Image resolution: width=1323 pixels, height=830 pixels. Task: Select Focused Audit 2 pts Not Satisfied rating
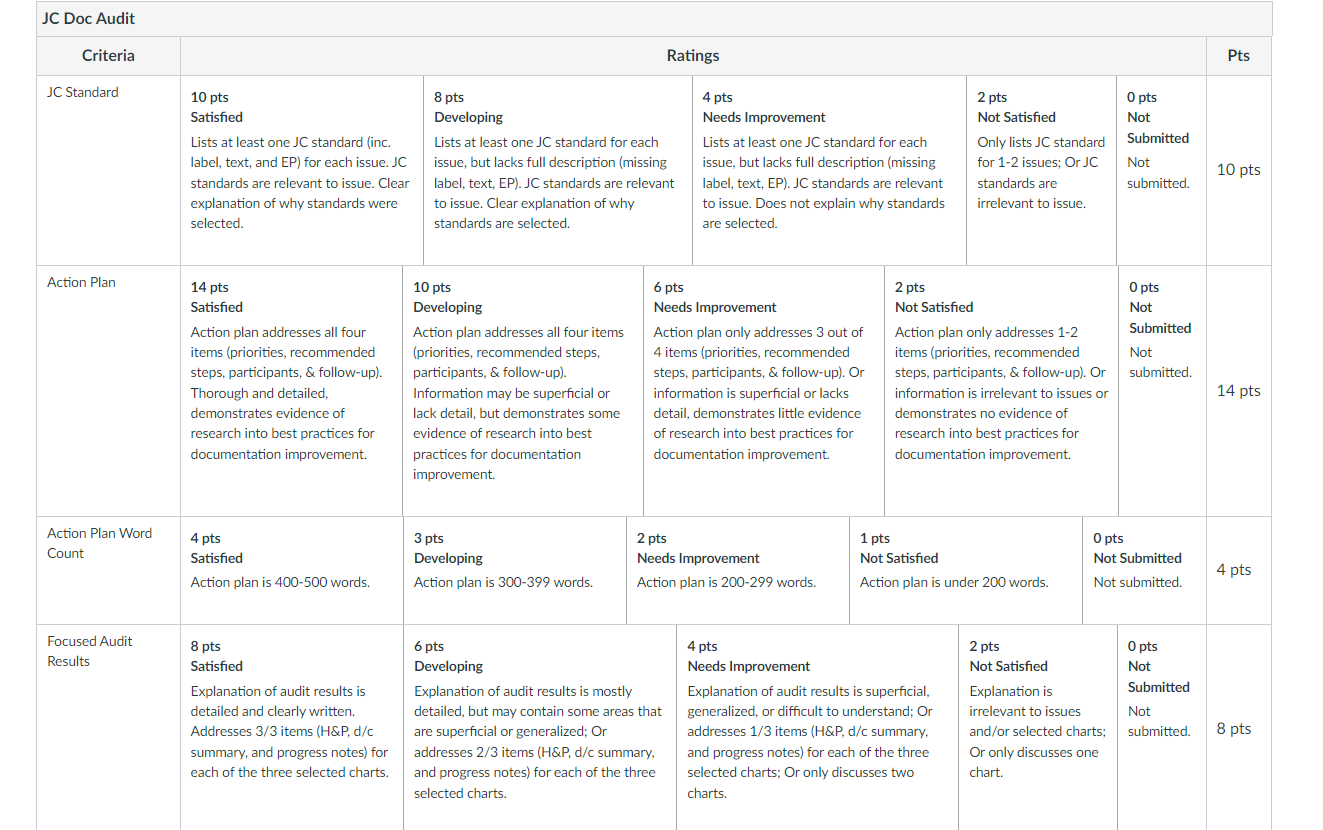click(x=1038, y=727)
